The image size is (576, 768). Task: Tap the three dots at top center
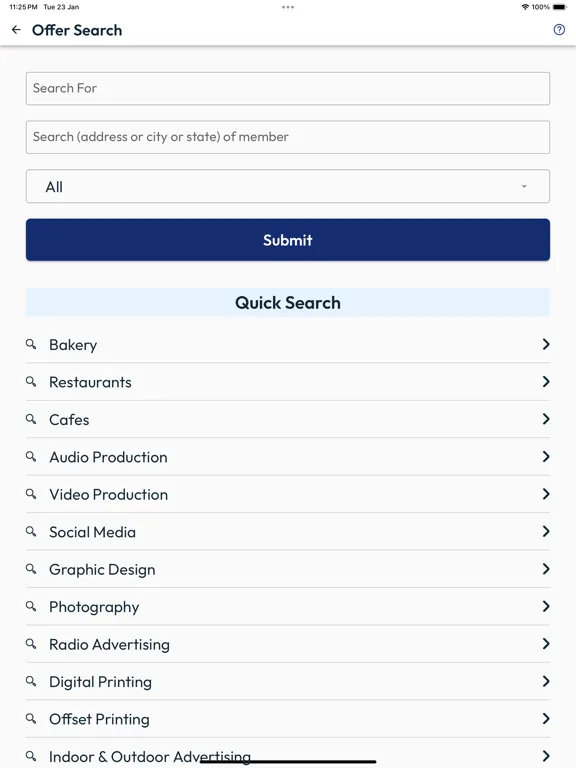coord(288,7)
